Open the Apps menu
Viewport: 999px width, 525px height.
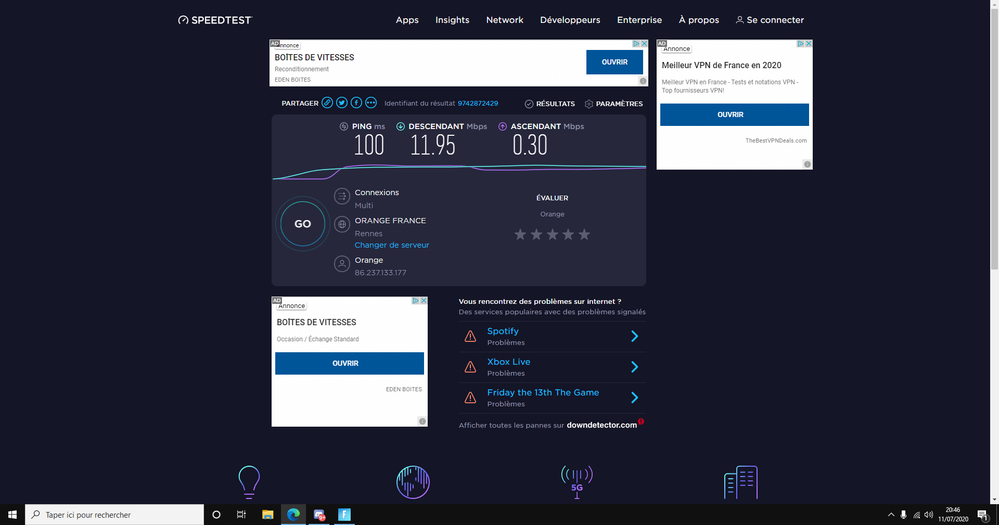407,20
